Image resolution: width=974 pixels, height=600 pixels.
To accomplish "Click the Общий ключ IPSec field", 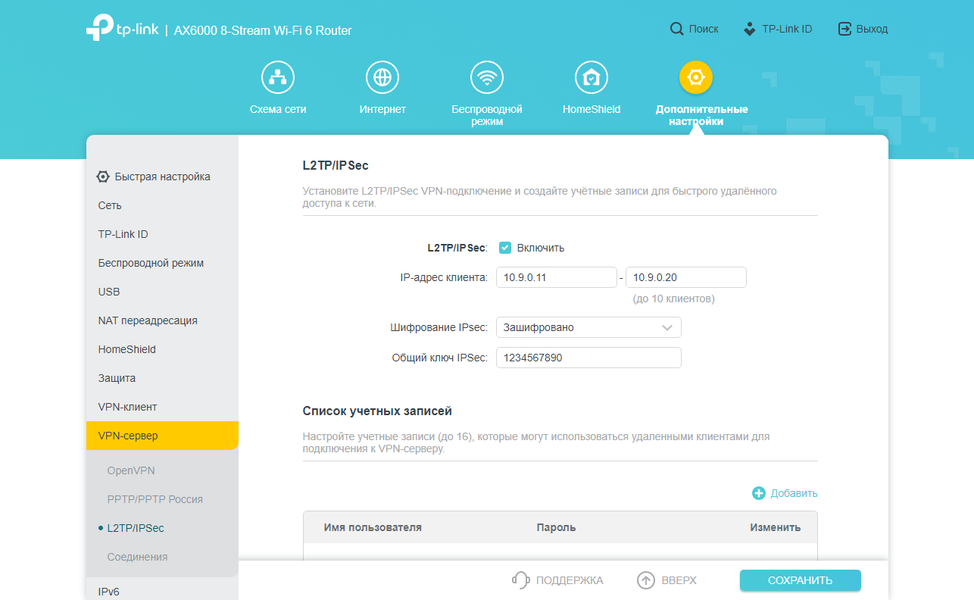I will coord(588,358).
